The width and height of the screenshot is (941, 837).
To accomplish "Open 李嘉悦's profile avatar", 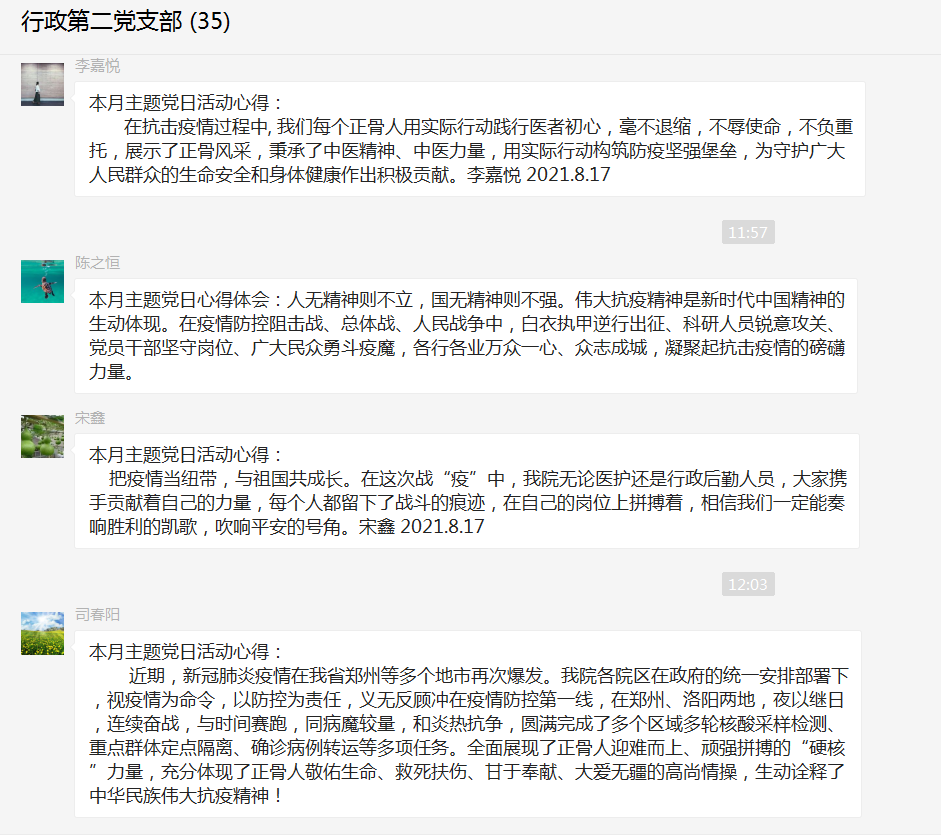I will pyautogui.click(x=42, y=85).
